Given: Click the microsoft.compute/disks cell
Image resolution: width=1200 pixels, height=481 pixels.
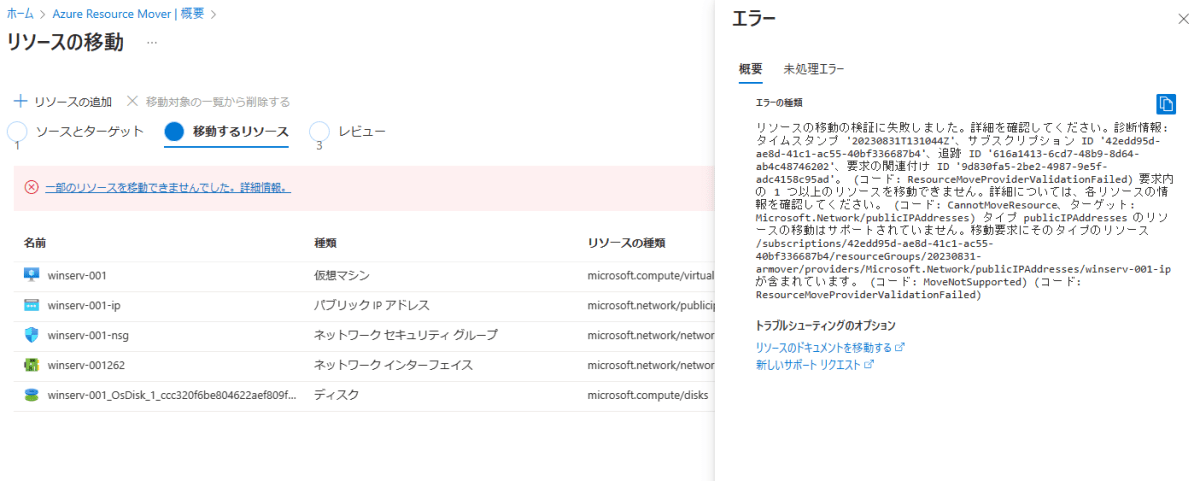Looking at the screenshot, I should (647, 395).
